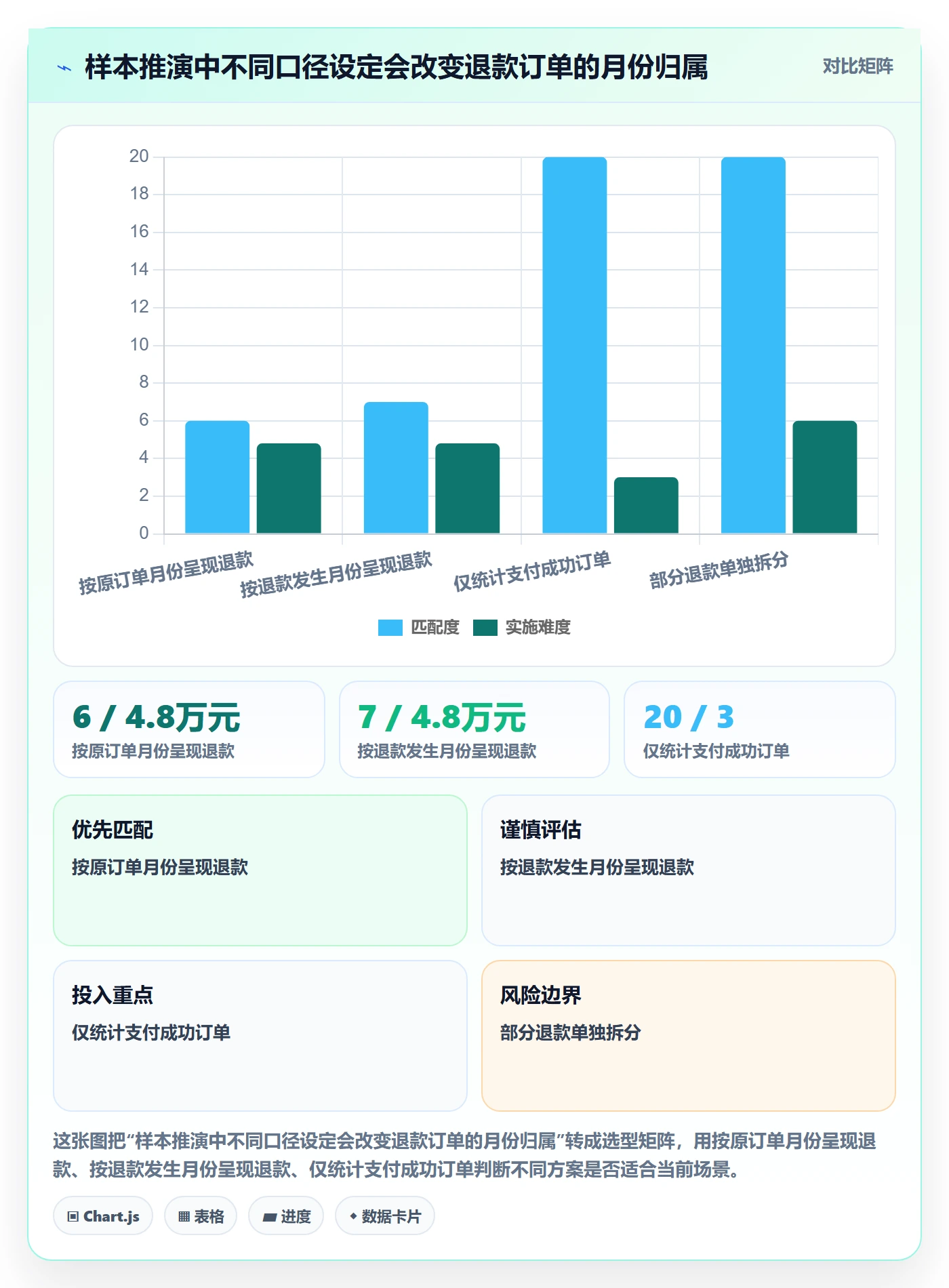Select the 实施难度 bar for 按退款发生月份呈现退款

(468, 489)
